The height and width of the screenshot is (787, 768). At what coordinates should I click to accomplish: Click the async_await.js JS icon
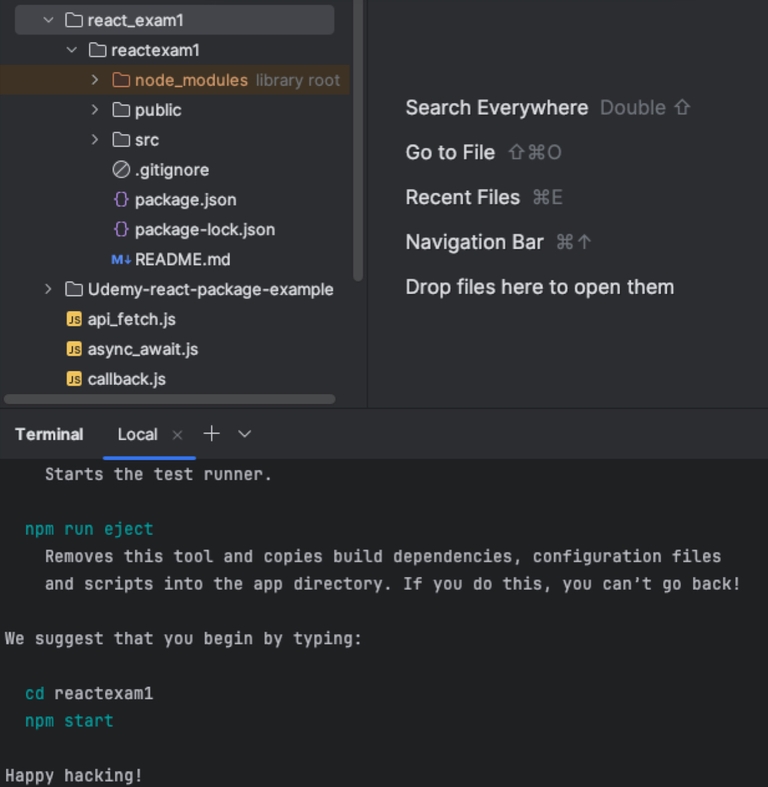click(74, 349)
